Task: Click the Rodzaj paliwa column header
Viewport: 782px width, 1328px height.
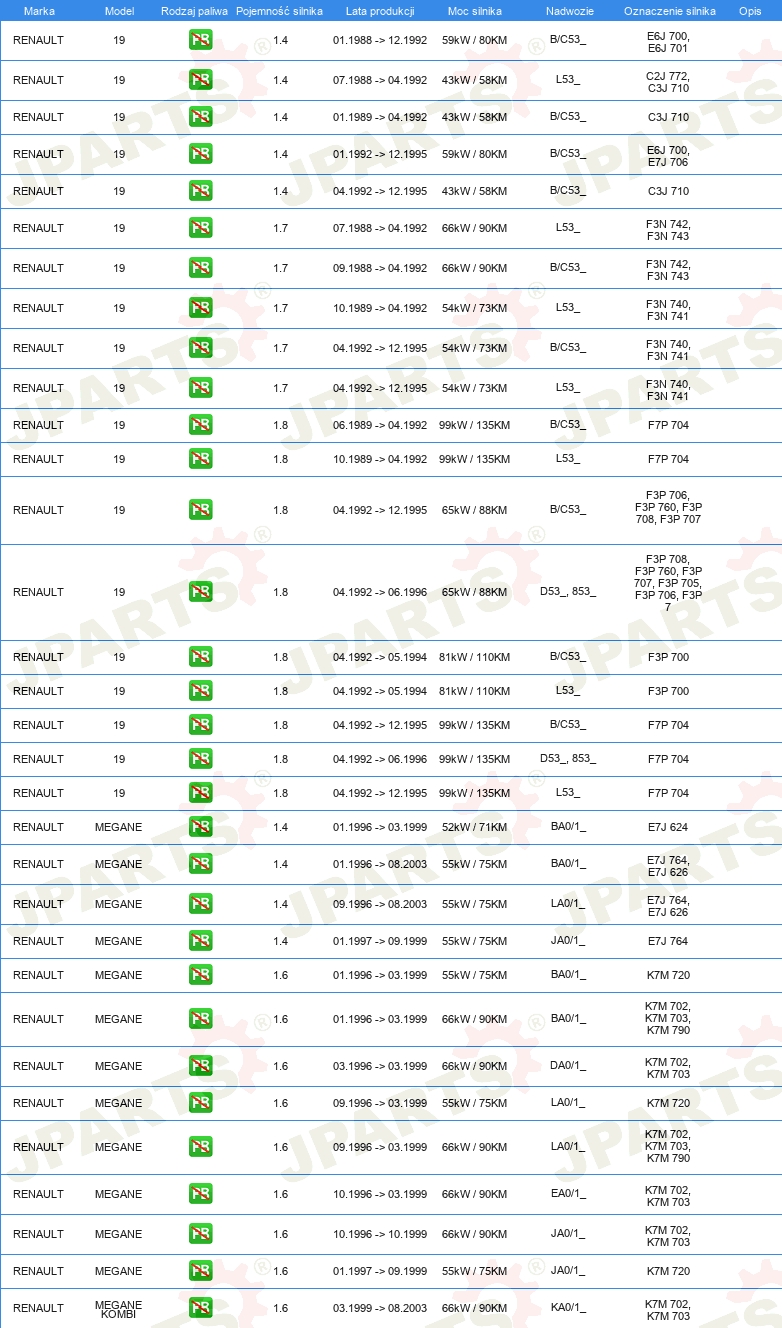Action: [x=193, y=11]
